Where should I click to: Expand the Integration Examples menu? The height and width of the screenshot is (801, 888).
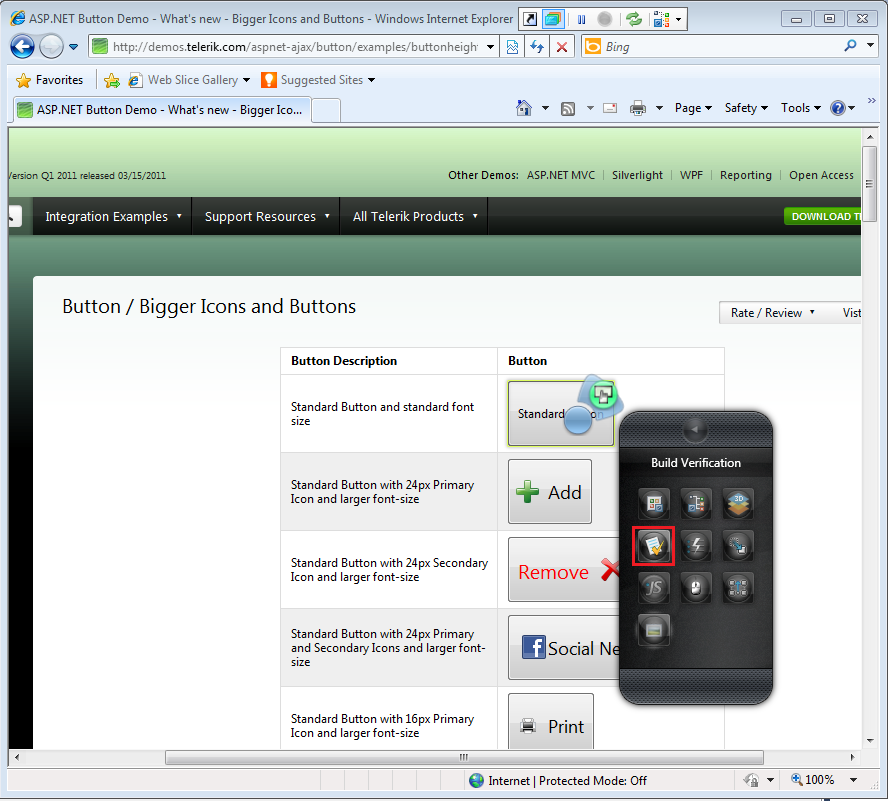tap(113, 216)
